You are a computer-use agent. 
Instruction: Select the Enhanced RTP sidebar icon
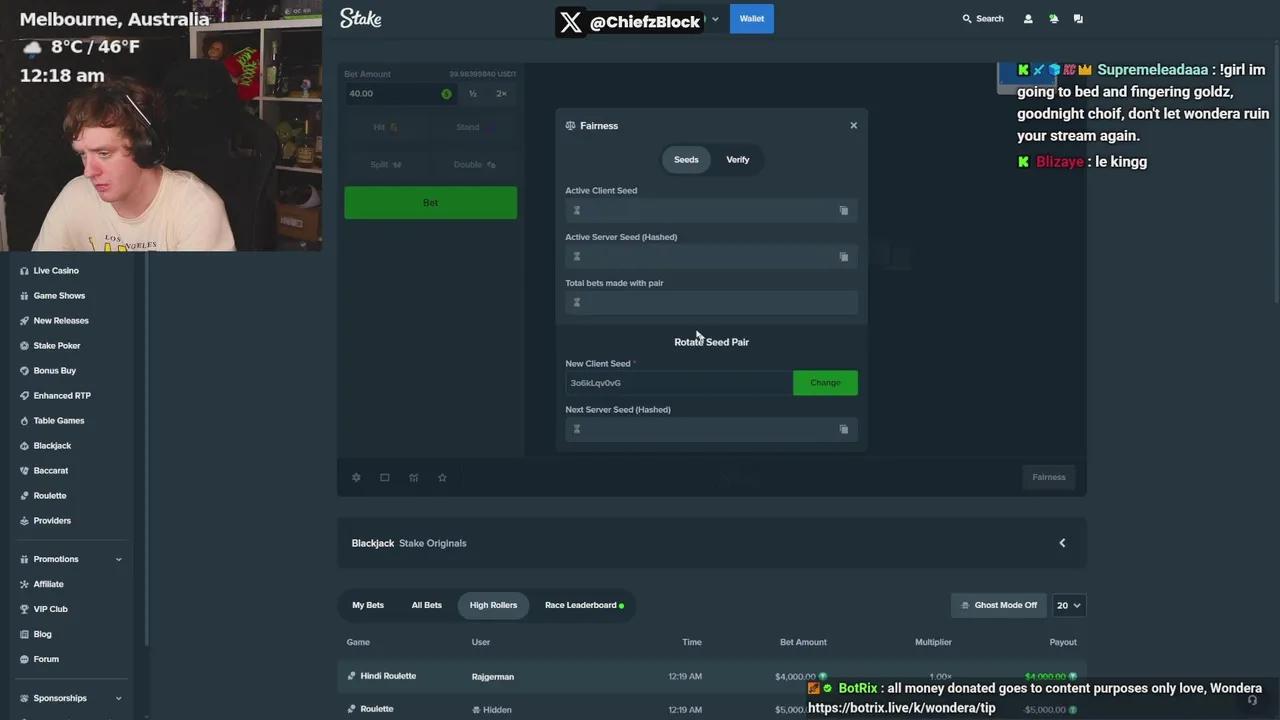coord(24,396)
